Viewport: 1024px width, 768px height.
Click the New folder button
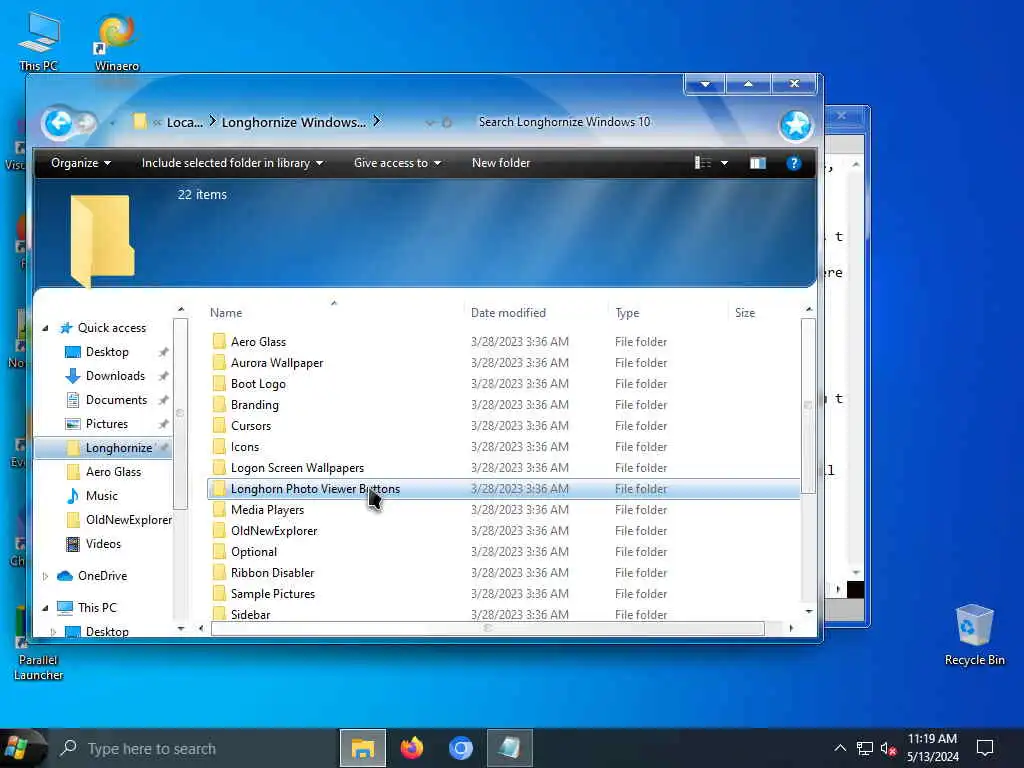pyautogui.click(x=501, y=163)
